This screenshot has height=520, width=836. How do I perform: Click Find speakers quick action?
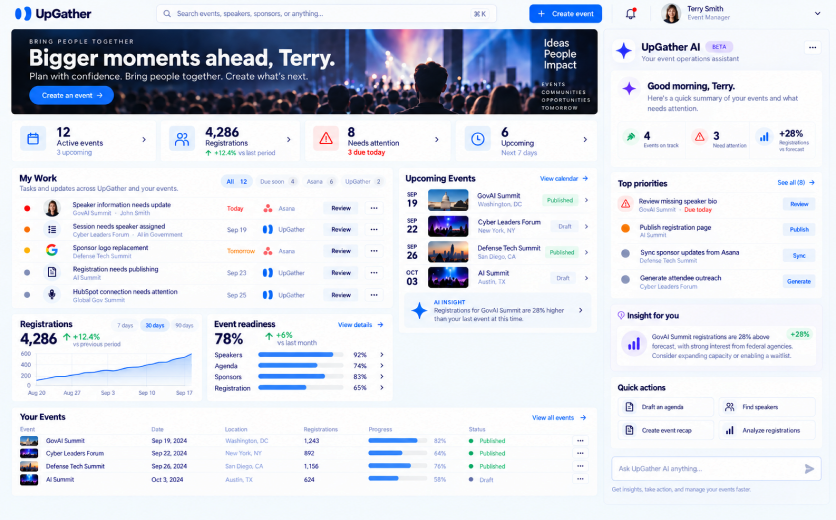[x=767, y=407]
